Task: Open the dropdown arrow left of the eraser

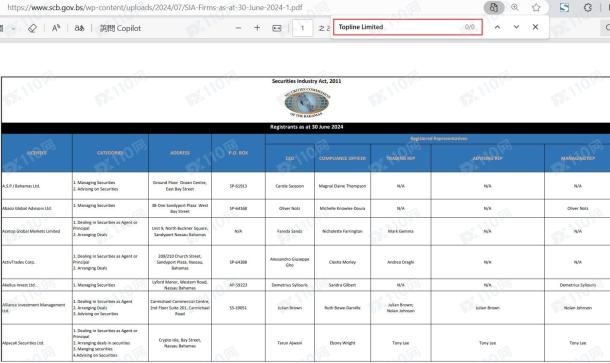Action: pyautogui.click(x=14, y=28)
